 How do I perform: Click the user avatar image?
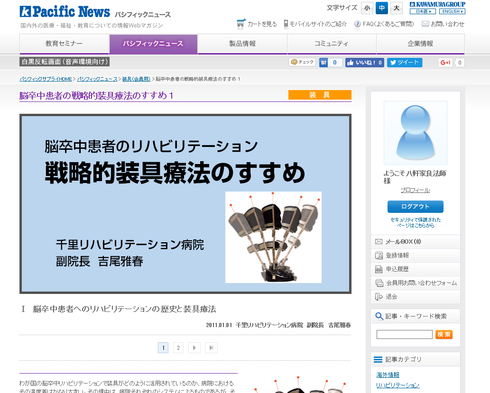[x=415, y=133]
